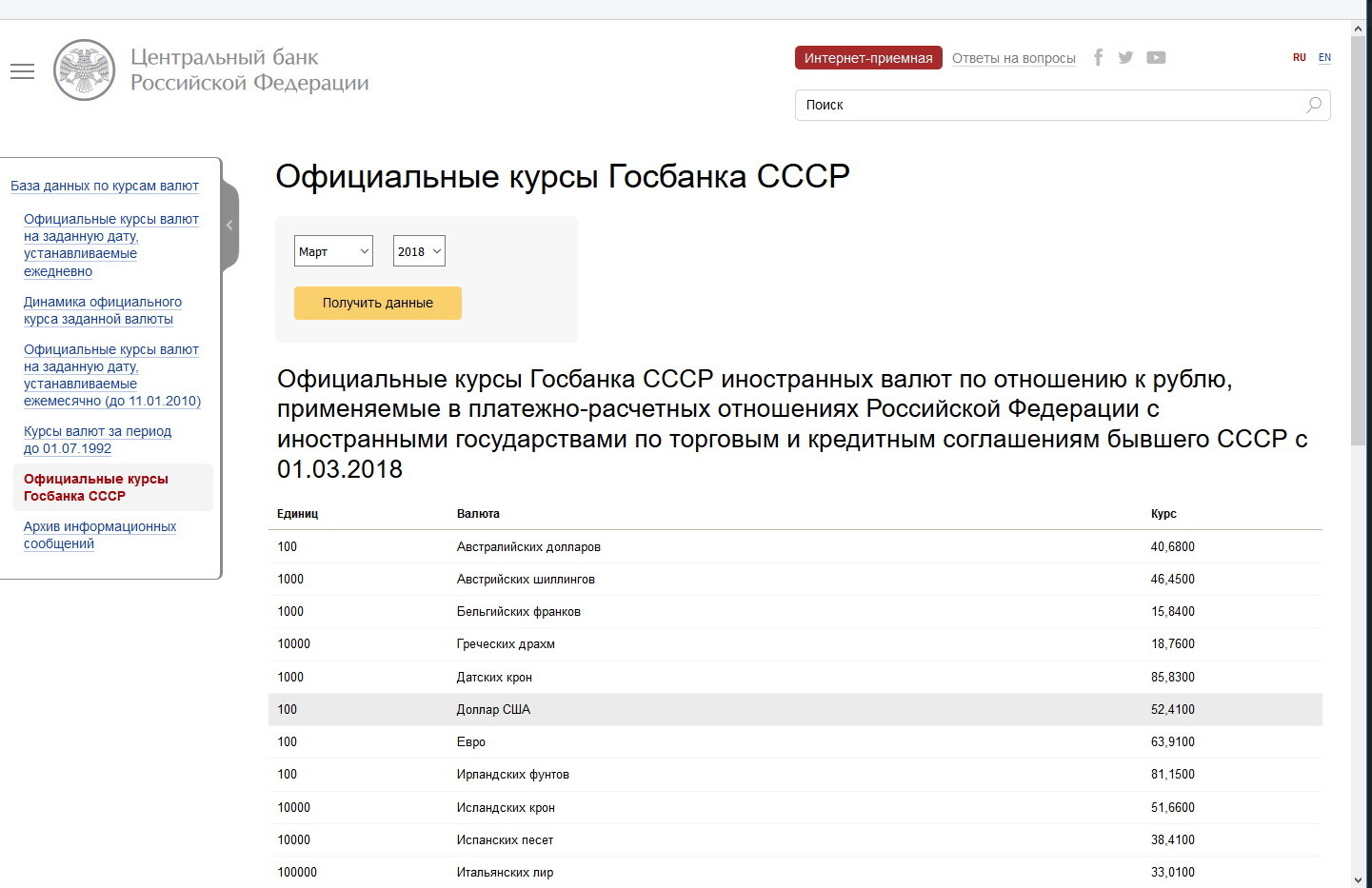Open the Facebook social page icon
The height and width of the screenshot is (888, 1372).
1098,58
